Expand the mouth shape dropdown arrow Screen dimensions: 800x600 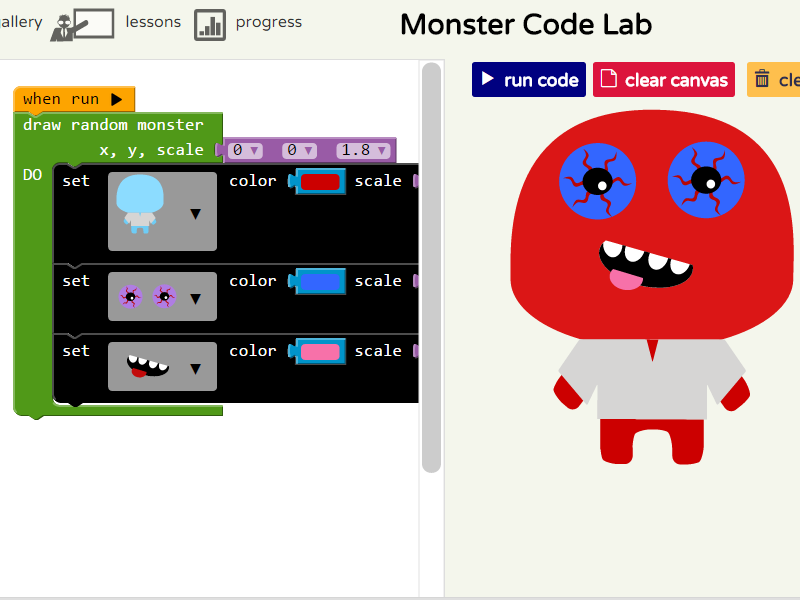pos(196,368)
